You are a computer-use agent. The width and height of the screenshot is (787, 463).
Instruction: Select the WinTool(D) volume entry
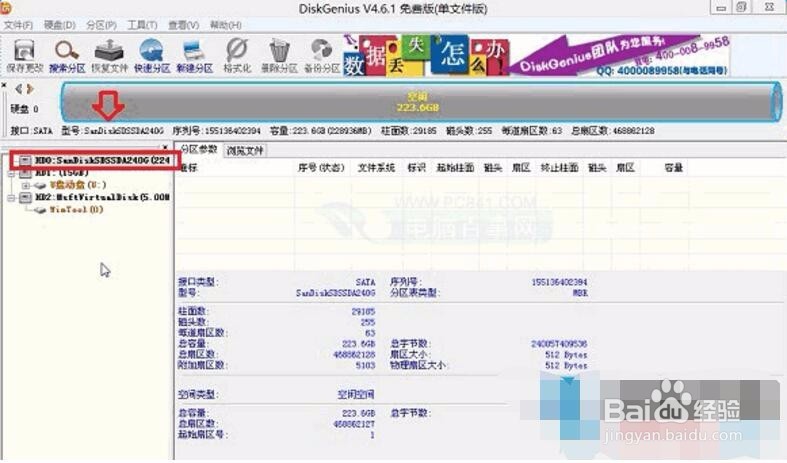(76, 210)
